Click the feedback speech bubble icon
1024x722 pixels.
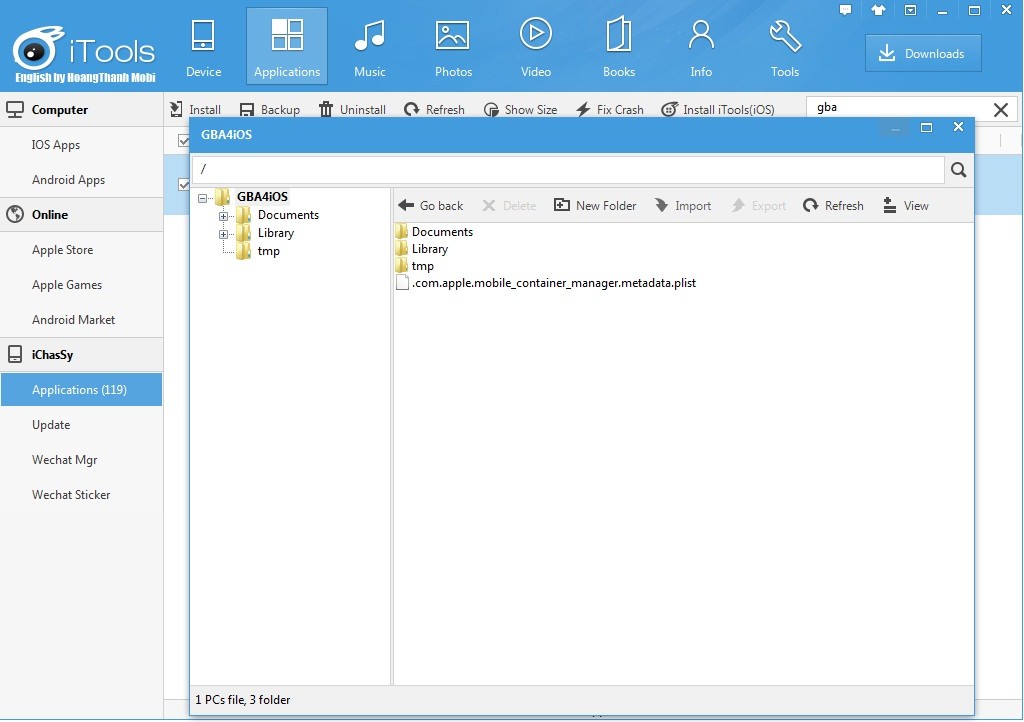(845, 10)
